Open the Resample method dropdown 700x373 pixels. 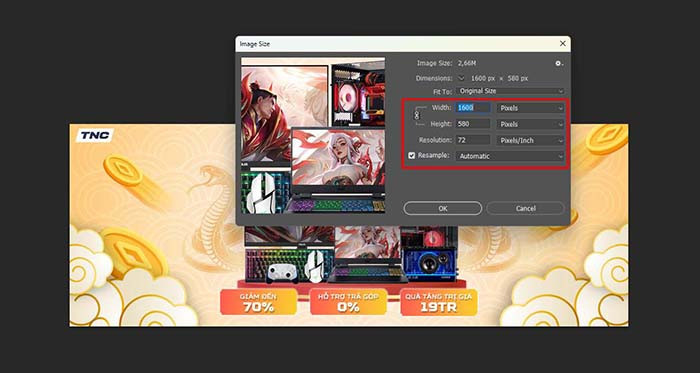510,156
